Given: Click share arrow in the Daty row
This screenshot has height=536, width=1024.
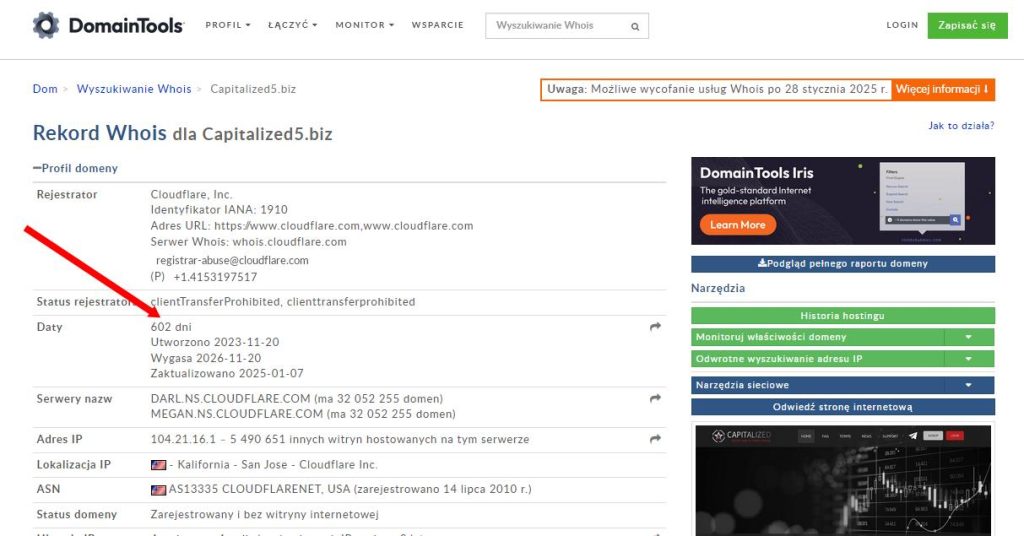Looking at the screenshot, I should click(x=655, y=326).
